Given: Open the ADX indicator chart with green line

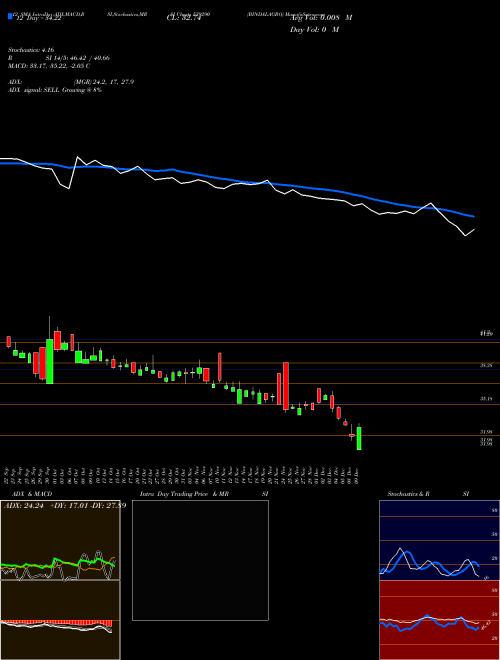Looking at the screenshot, I should (60, 540).
